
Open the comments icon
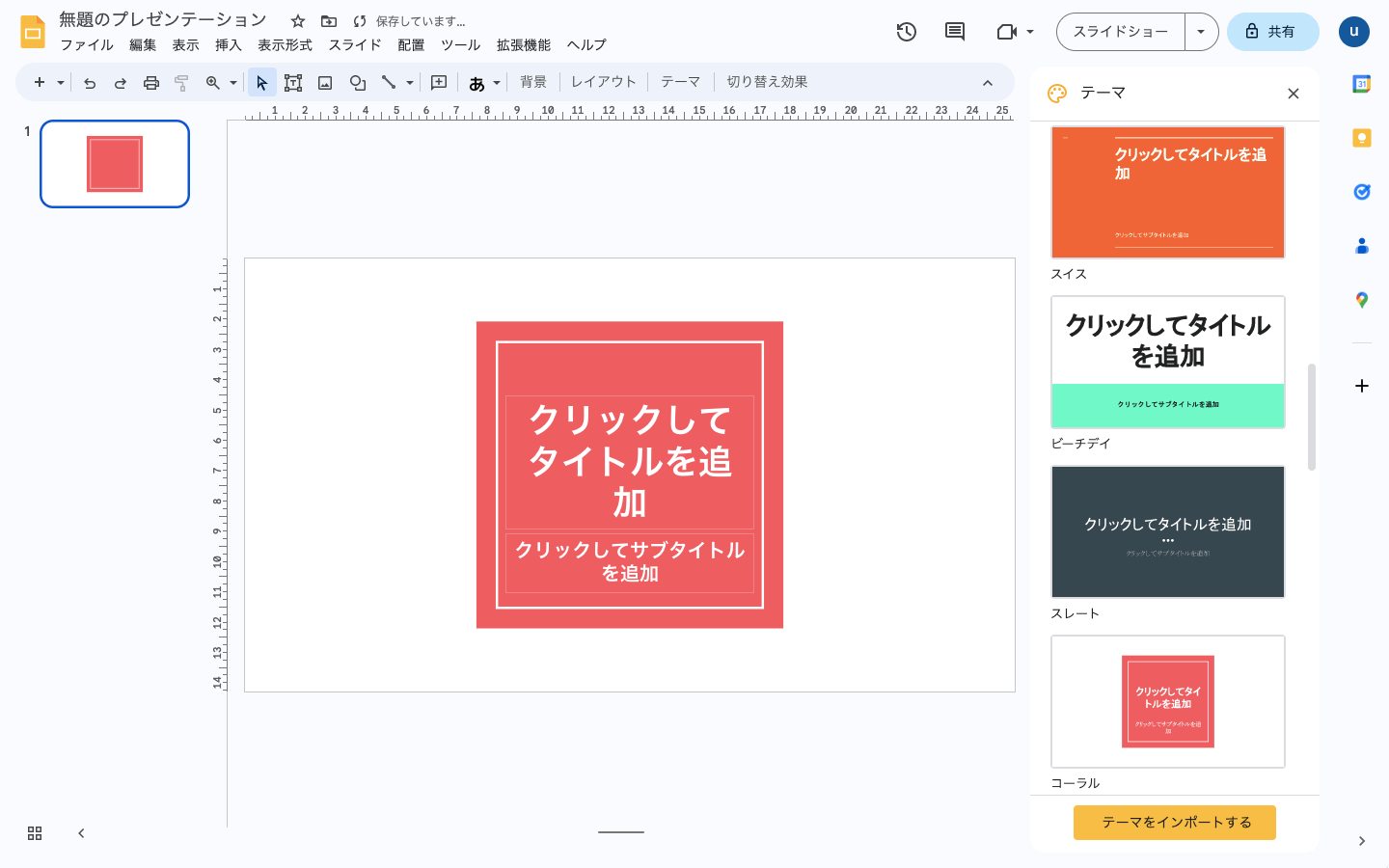954,32
